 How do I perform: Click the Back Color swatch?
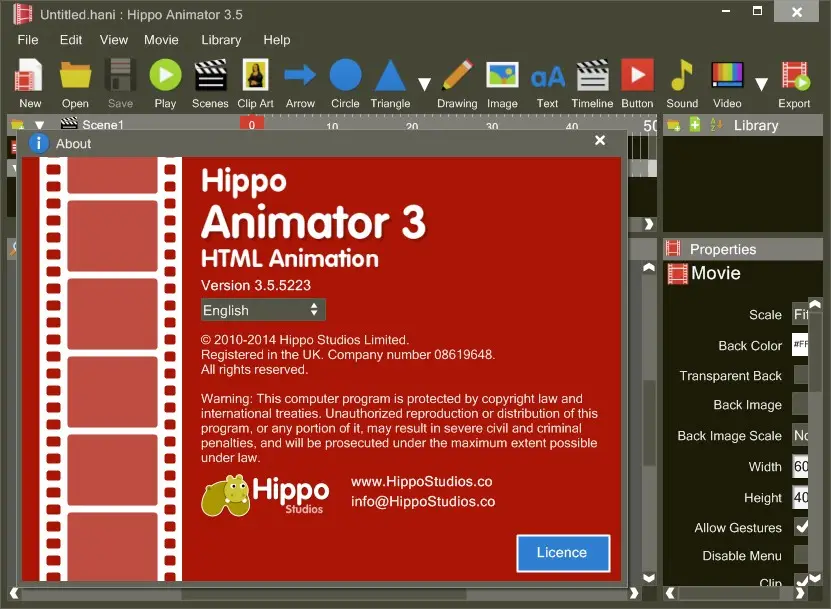[800, 345]
